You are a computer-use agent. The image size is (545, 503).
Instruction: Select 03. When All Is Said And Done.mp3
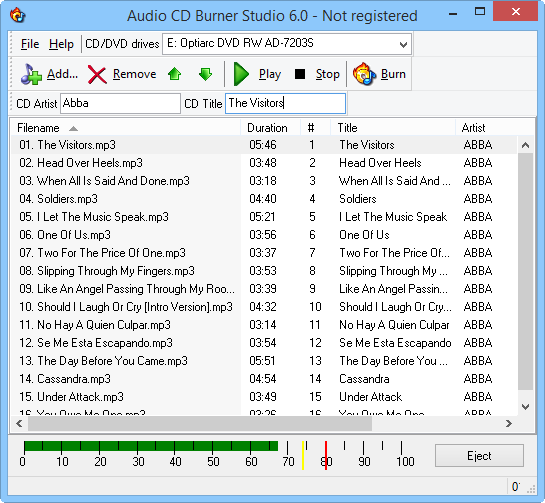264,181
